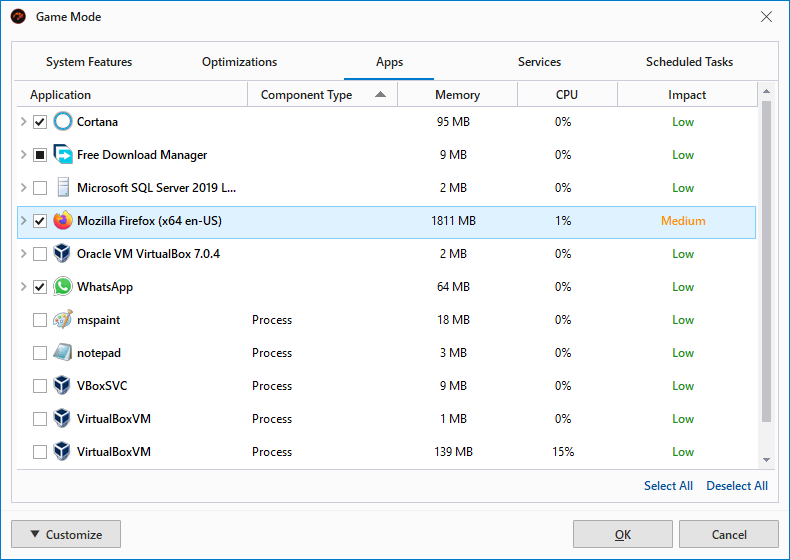Click the notepad icon

click(x=63, y=353)
